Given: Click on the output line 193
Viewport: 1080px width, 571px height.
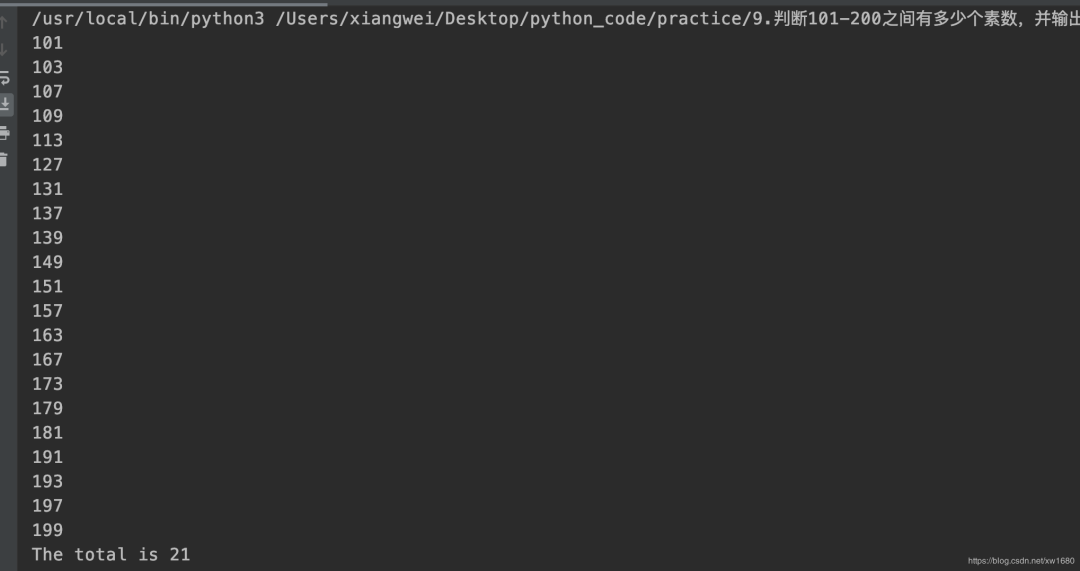Looking at the screenshot, I should (x=47, y=481).
